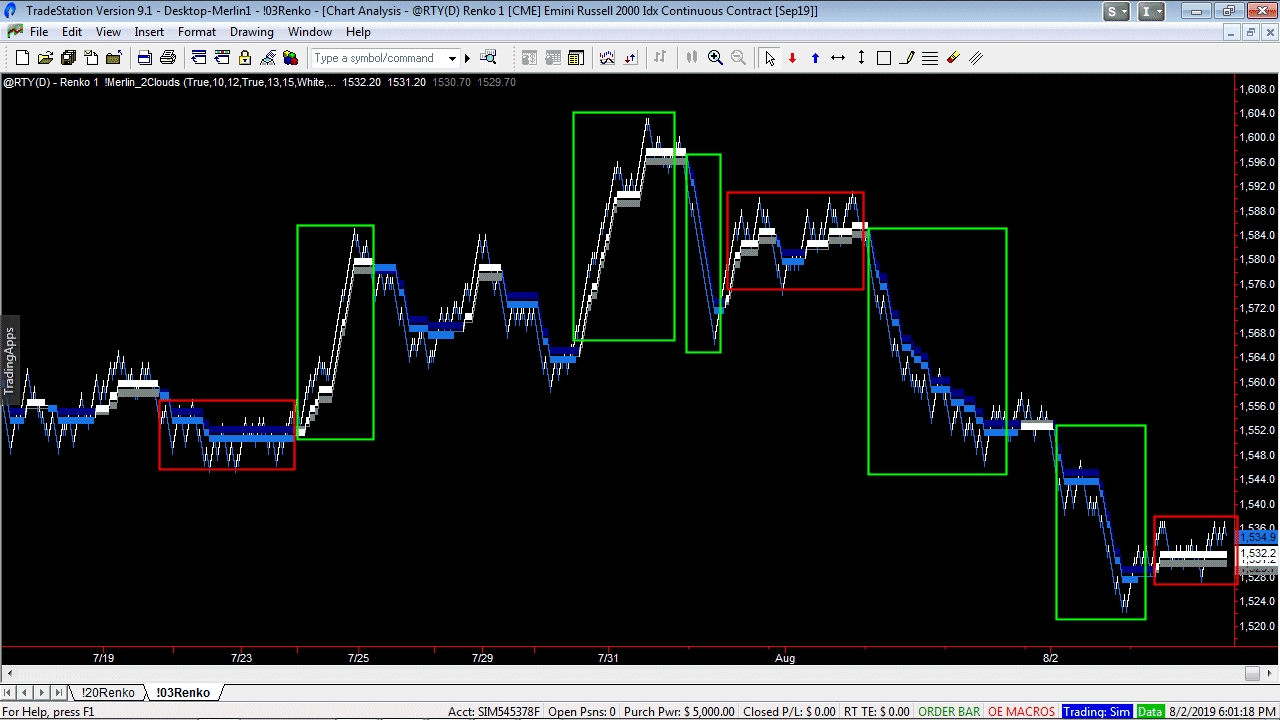This screenshot has height=720, width=1280.
Task: Click the symbol lookup magnifier icon
Action: click(488, 58)
